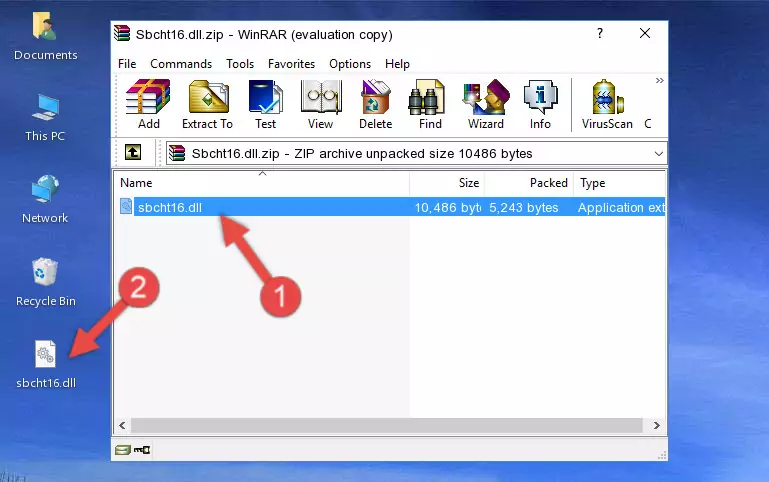Click the right scroll arrow
769x482 pixels.
(657, 425)
